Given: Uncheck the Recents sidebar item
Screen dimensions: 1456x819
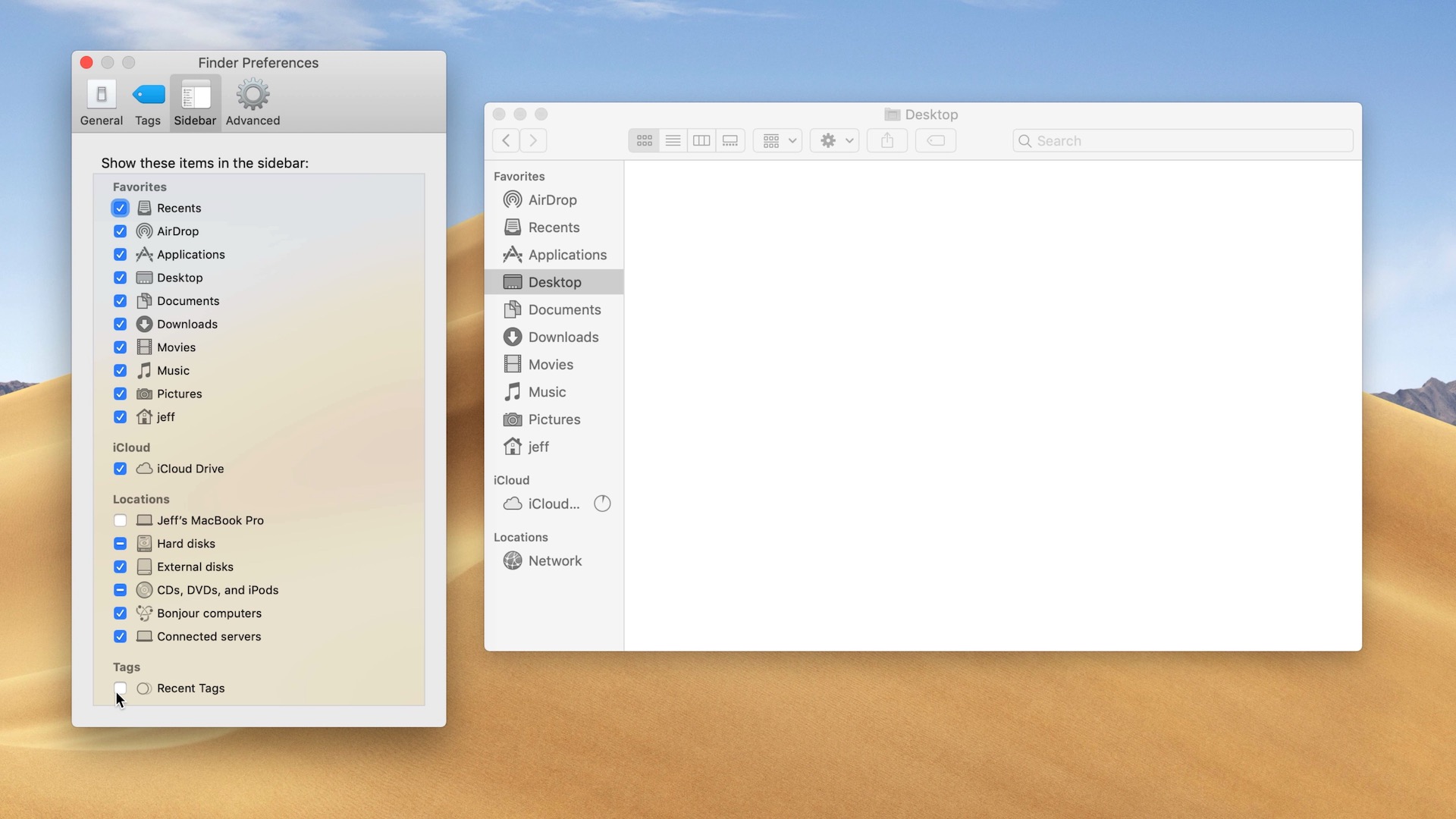Looking at the screenshot, I should point(120,208).
